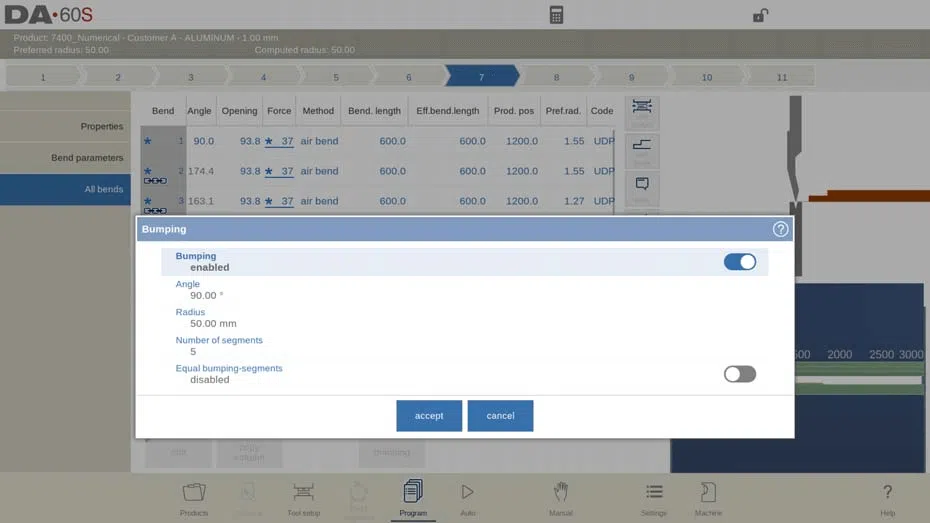Click the unlock padlock icon
The width and height of the screenshot is (930, 523).
[760, 15]
